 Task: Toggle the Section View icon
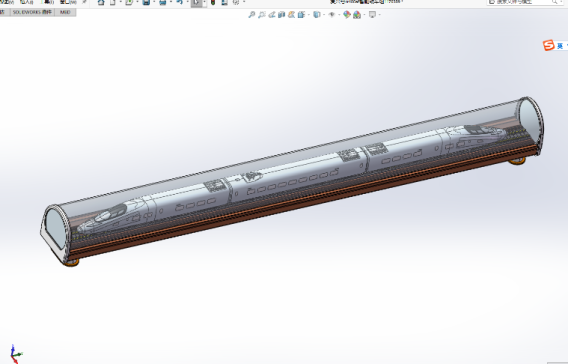point(281,14)
